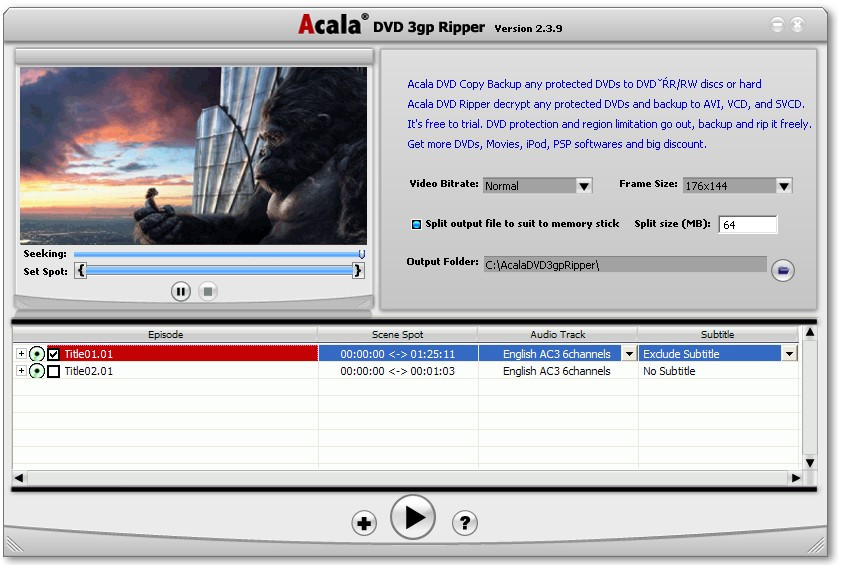Pause the video preview playback
Image resolution: width=841 pixels, height=565 pixels.
pyautogui.click(x=181, y=291)
